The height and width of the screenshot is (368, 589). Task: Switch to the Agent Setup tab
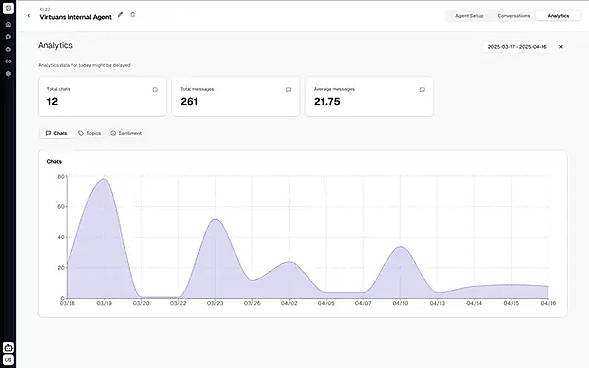(x=469, y=16)
